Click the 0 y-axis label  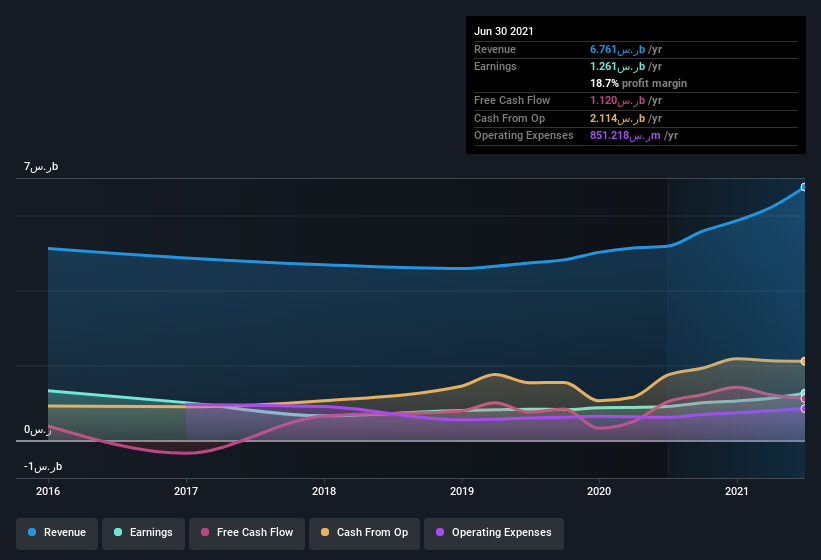(x=38, y=430)
